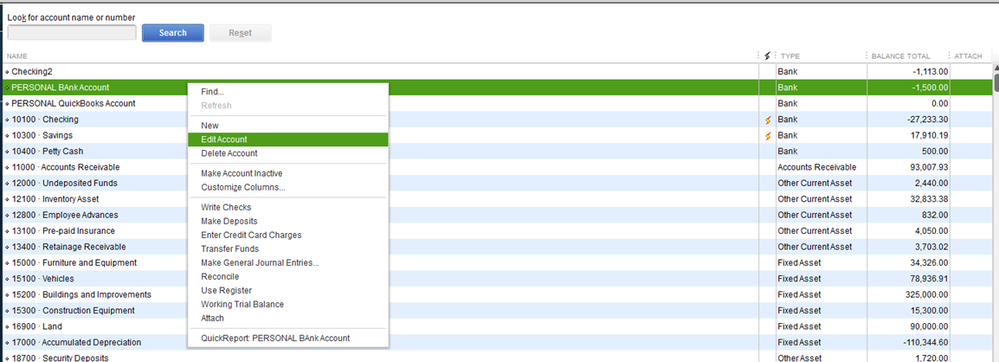This screenshot has width=999, height=362.
Task: Click the -1,113.00 Checking2 balance
Action: [x=930, y=71]
